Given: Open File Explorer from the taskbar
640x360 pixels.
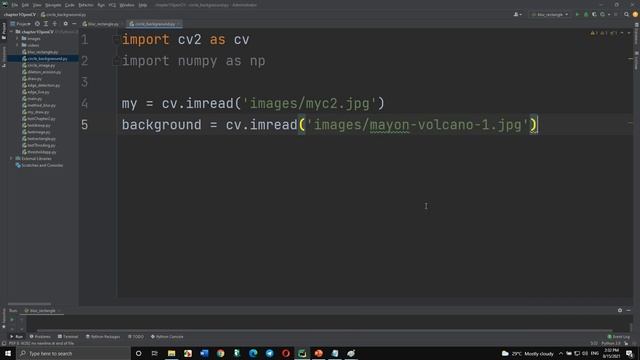Looking at the screenshot, I should 171,353.
